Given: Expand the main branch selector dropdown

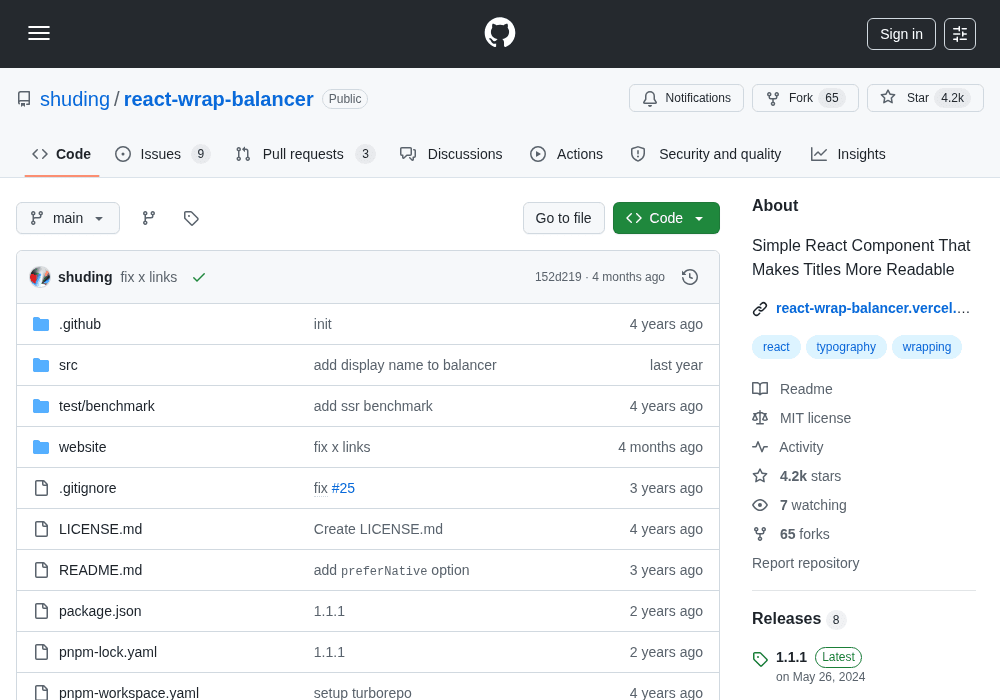Looking at the screenshot, I should pos(68,218).
